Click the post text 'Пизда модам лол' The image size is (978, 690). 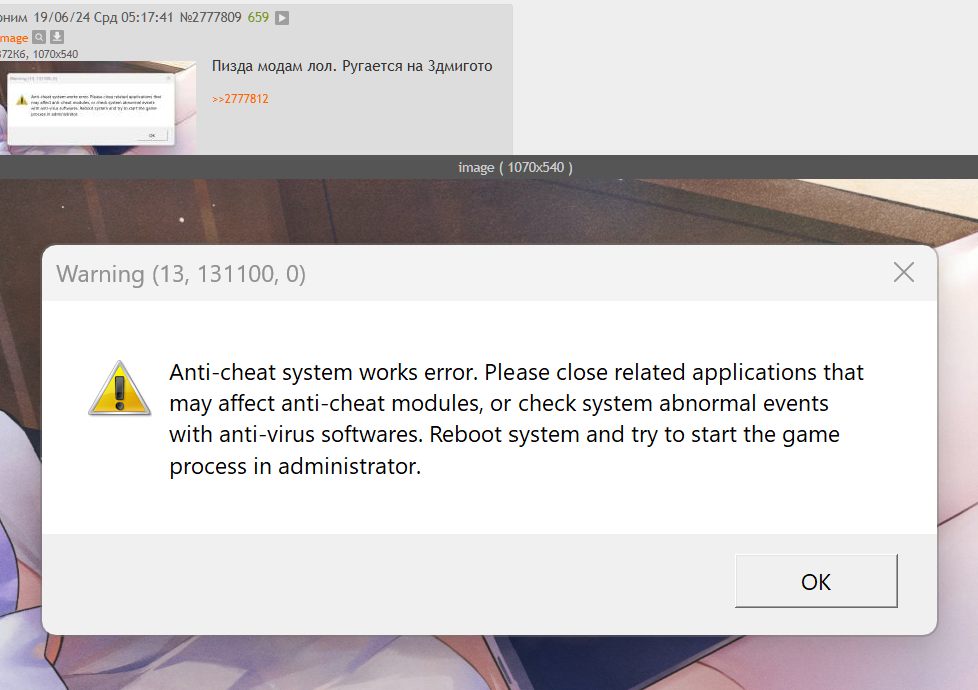tap(274, 66)
